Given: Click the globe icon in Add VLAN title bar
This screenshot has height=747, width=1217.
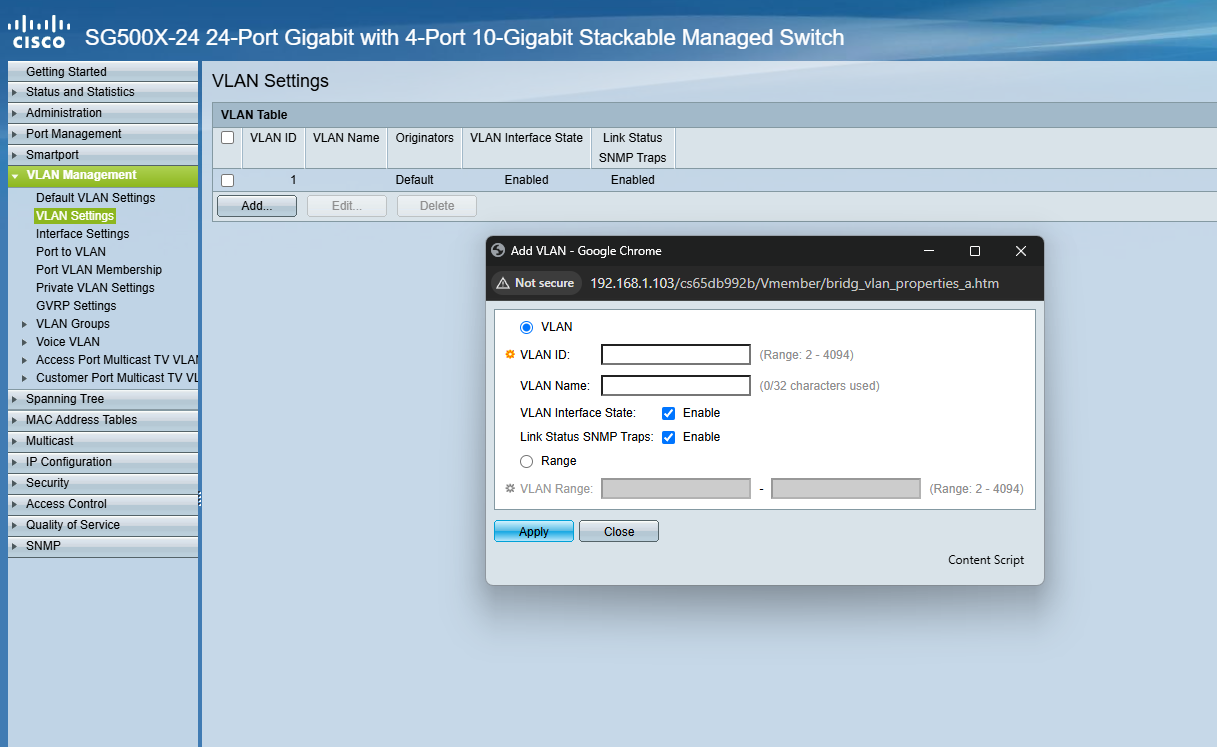Looking at the screenshot, I should tap(497, 251).
